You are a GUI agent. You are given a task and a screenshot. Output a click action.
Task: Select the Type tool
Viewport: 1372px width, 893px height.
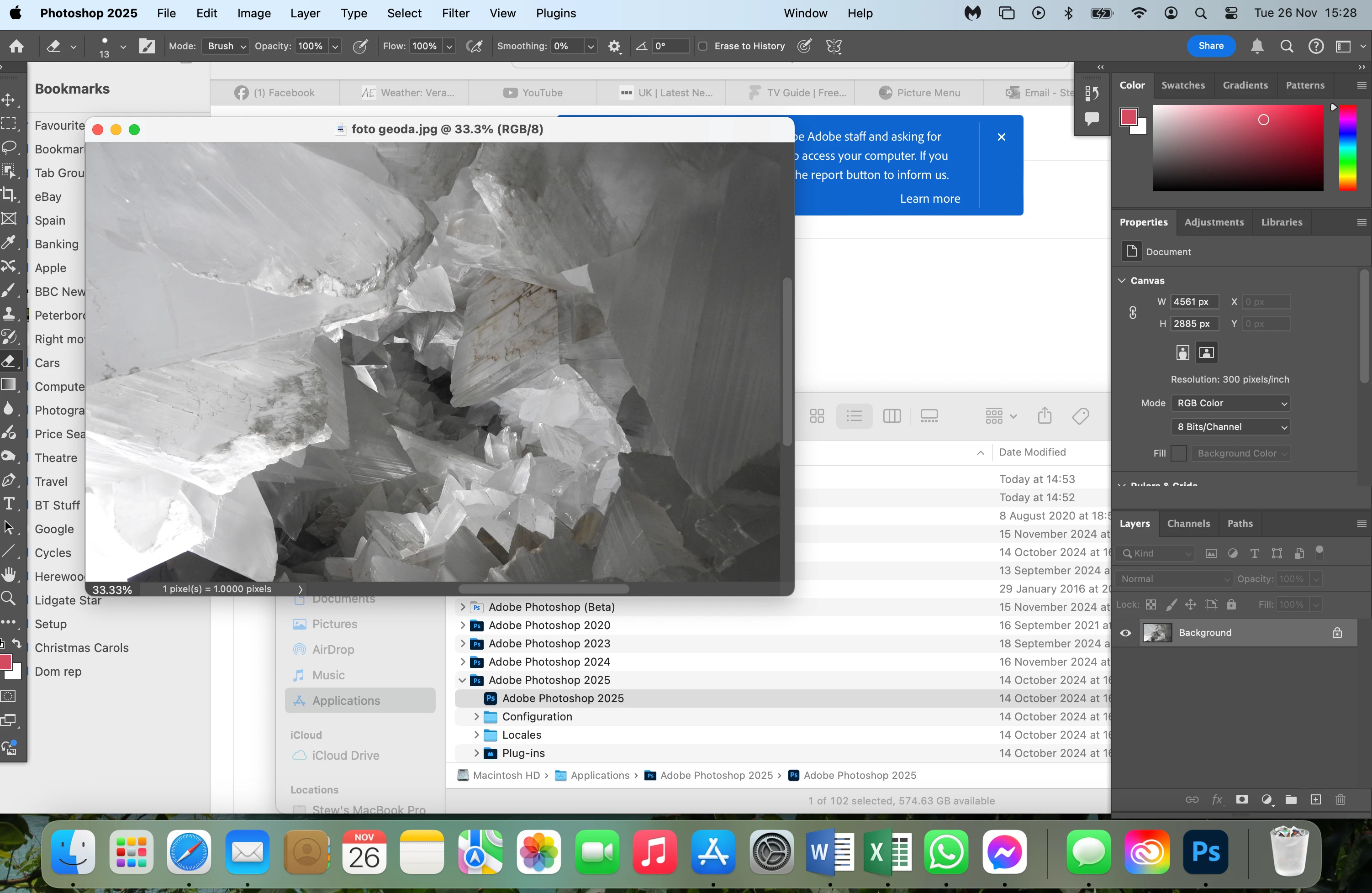pos(9,504)
